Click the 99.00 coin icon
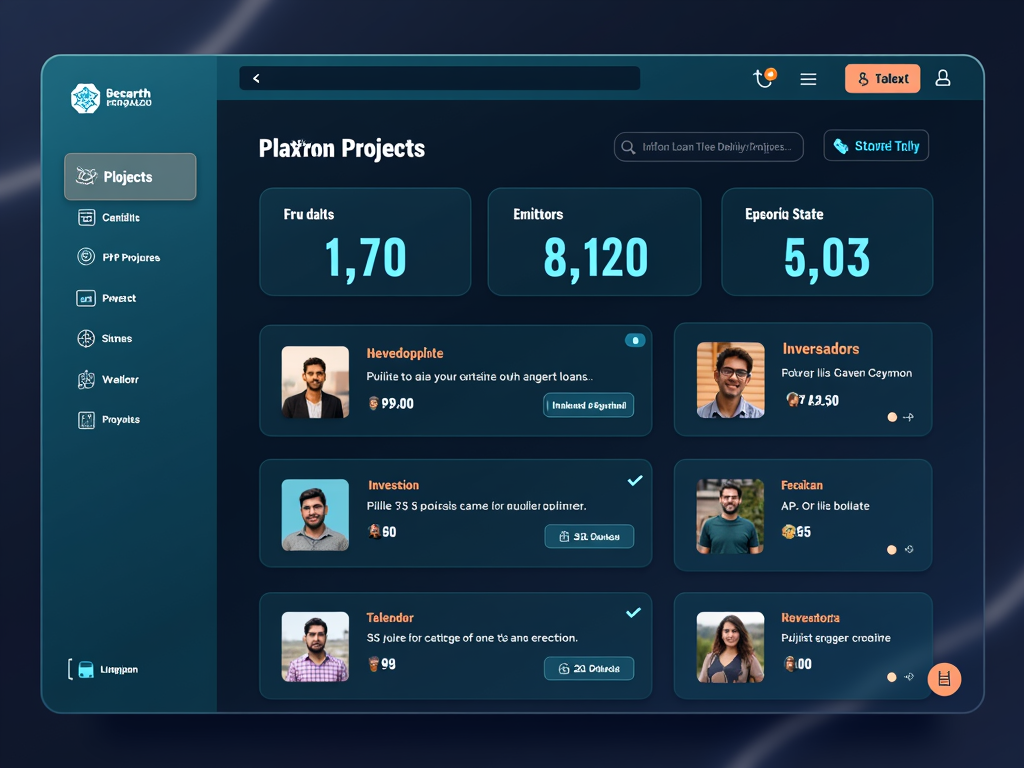This screenshot has height=768, width=1024. click(374, 403)
